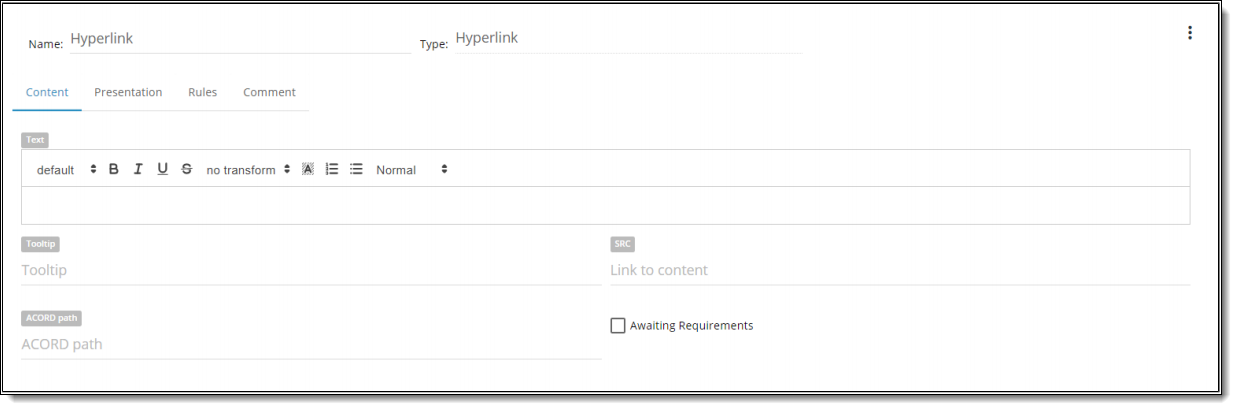Insert a numbered list
Image resolution: width=1237 pixels, height=410 pixels.
pyautogui.click(x=332, y=169)
